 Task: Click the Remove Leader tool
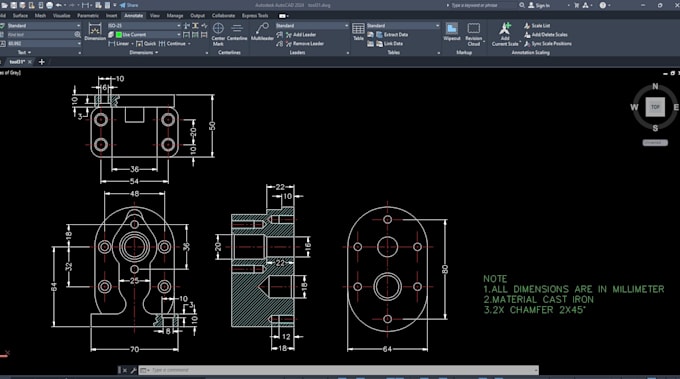click(x=304, y=44)
